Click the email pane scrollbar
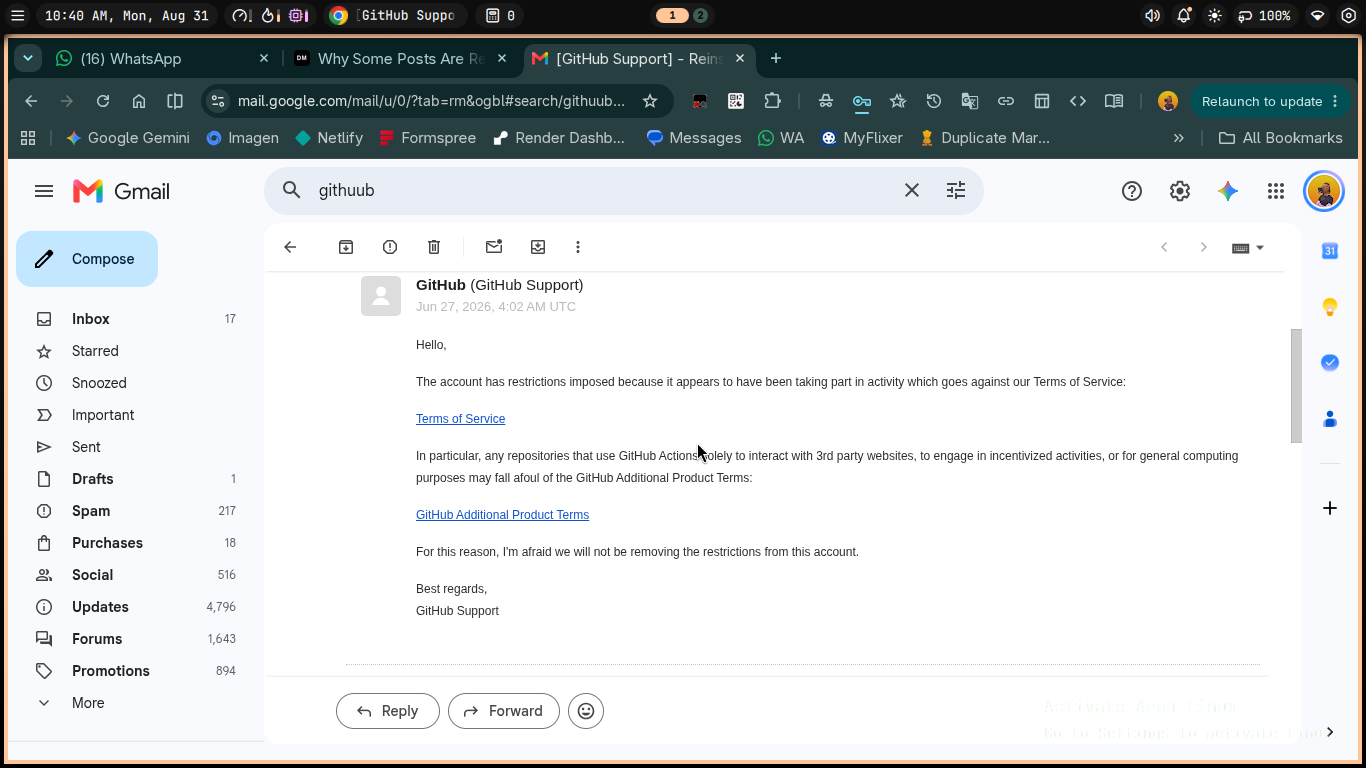1366x768 pixels. 1296,385
